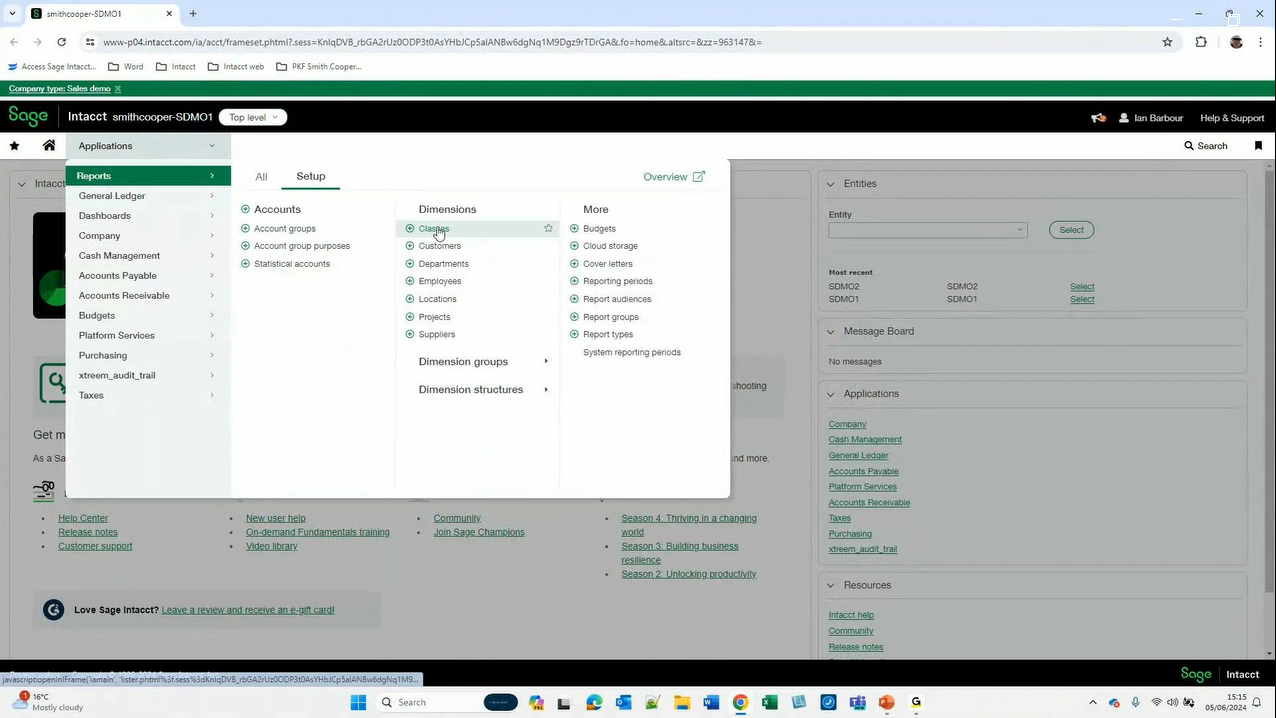Open the Entity selection combo box
This screenshot has width=1276, height=718.
click(x=928, y=230)
